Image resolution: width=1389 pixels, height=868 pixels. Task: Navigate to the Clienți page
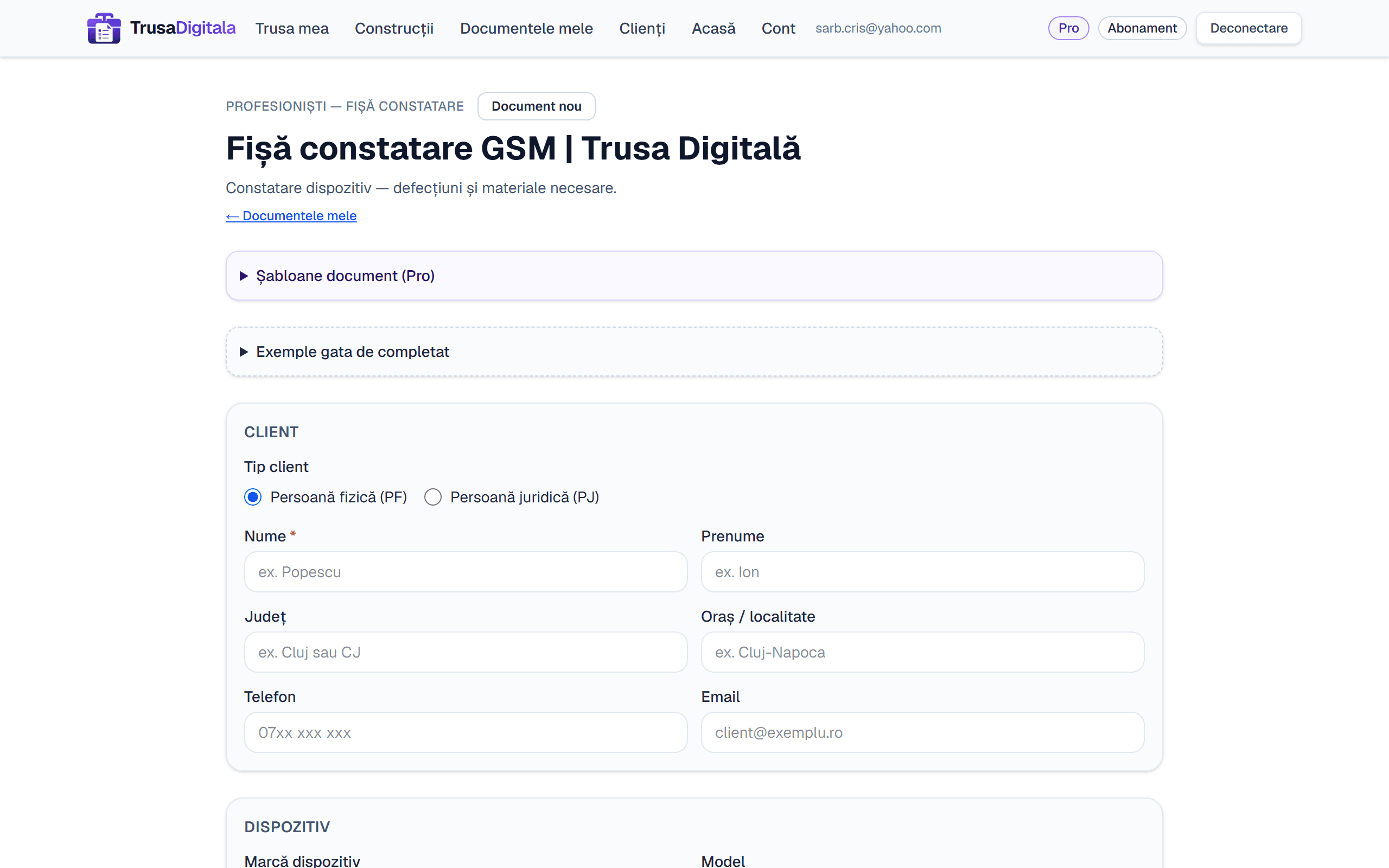(x=642, y=28)
